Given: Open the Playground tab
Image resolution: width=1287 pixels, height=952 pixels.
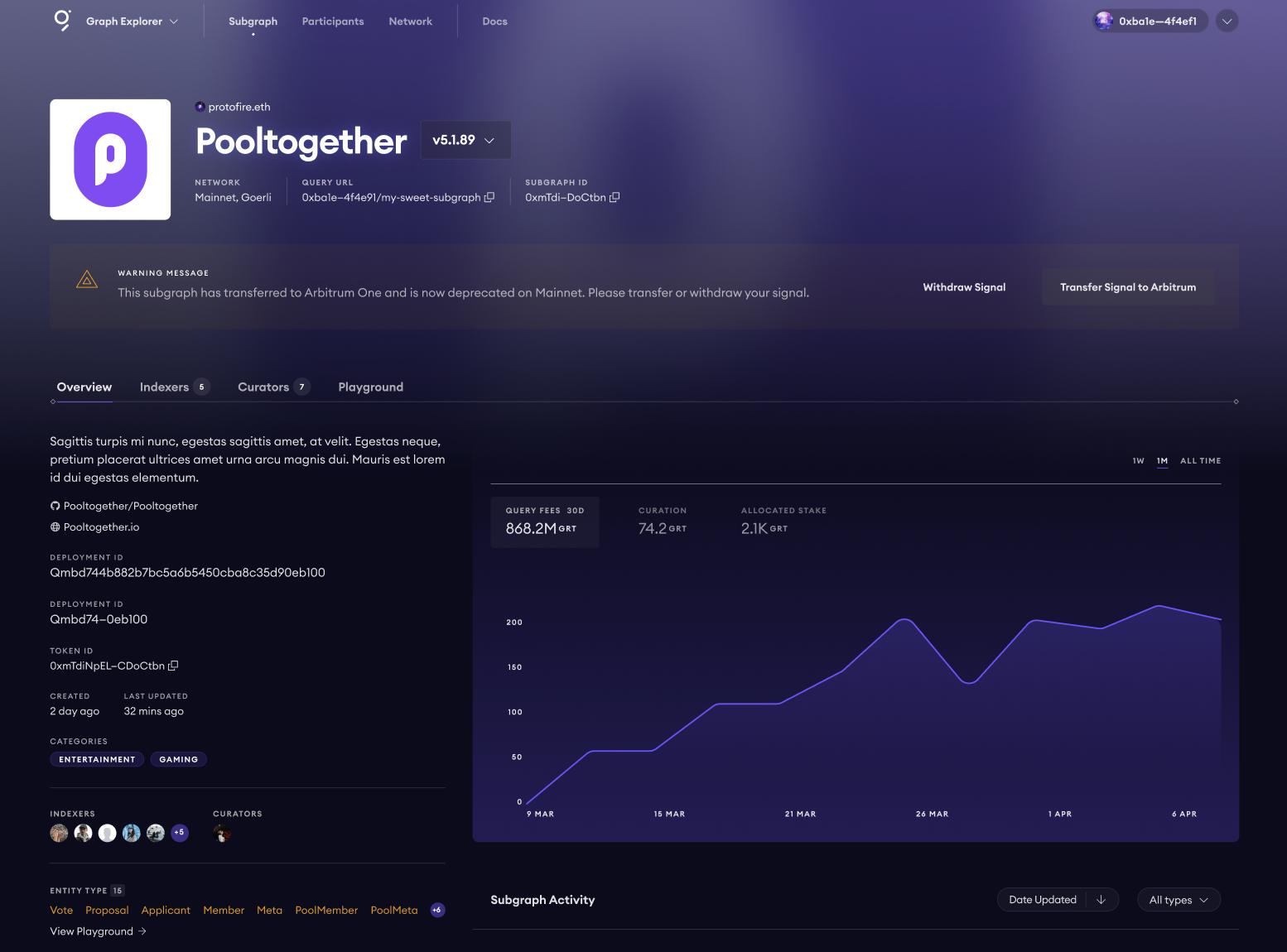Looking at the screenshot, I should [x=370, y=387].
